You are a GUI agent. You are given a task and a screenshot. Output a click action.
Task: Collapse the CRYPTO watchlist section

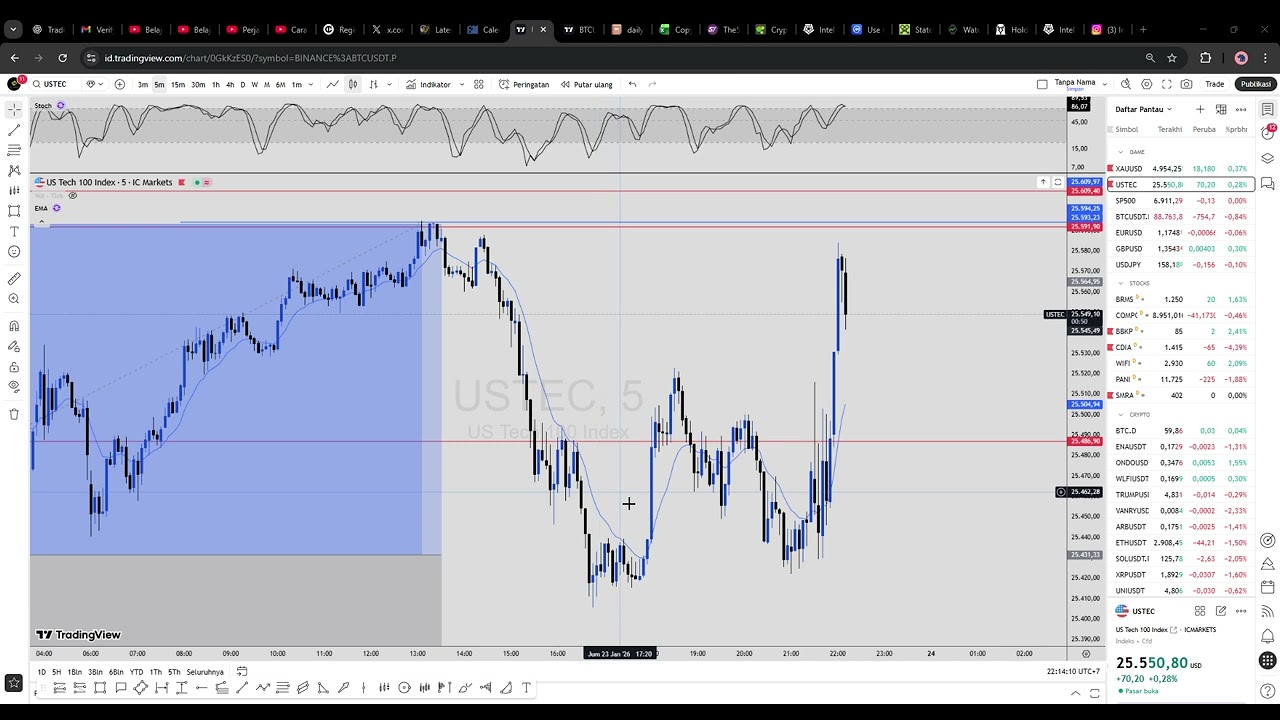click(x=1121, y=414)
